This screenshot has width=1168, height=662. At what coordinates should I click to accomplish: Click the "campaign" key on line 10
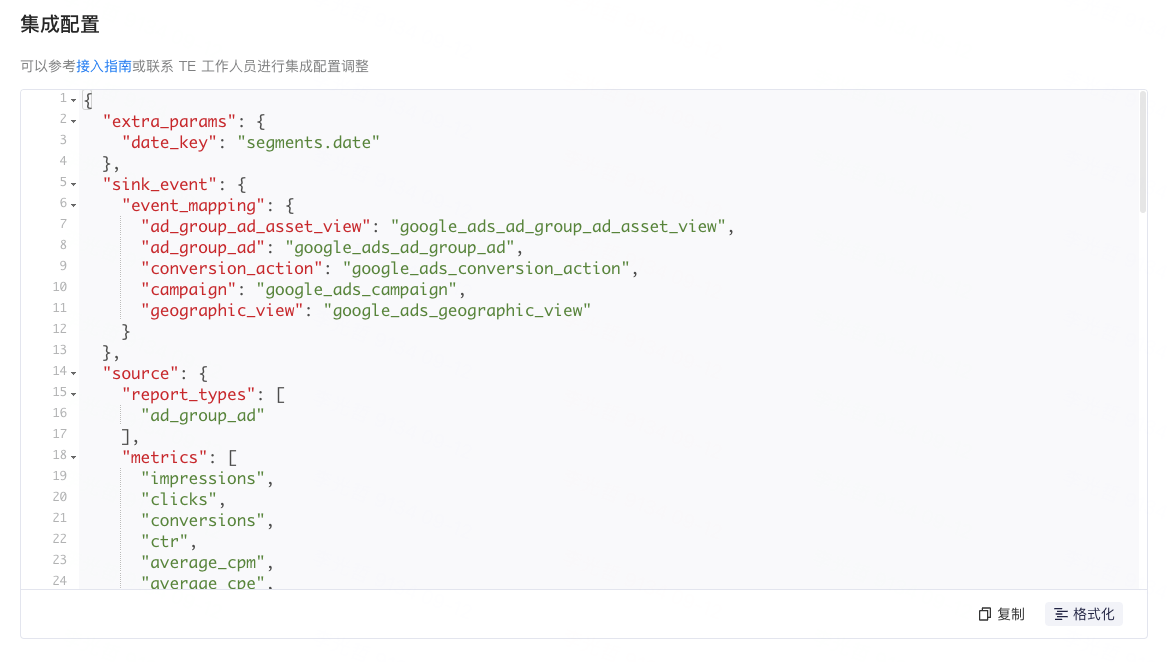pos(188,290)
